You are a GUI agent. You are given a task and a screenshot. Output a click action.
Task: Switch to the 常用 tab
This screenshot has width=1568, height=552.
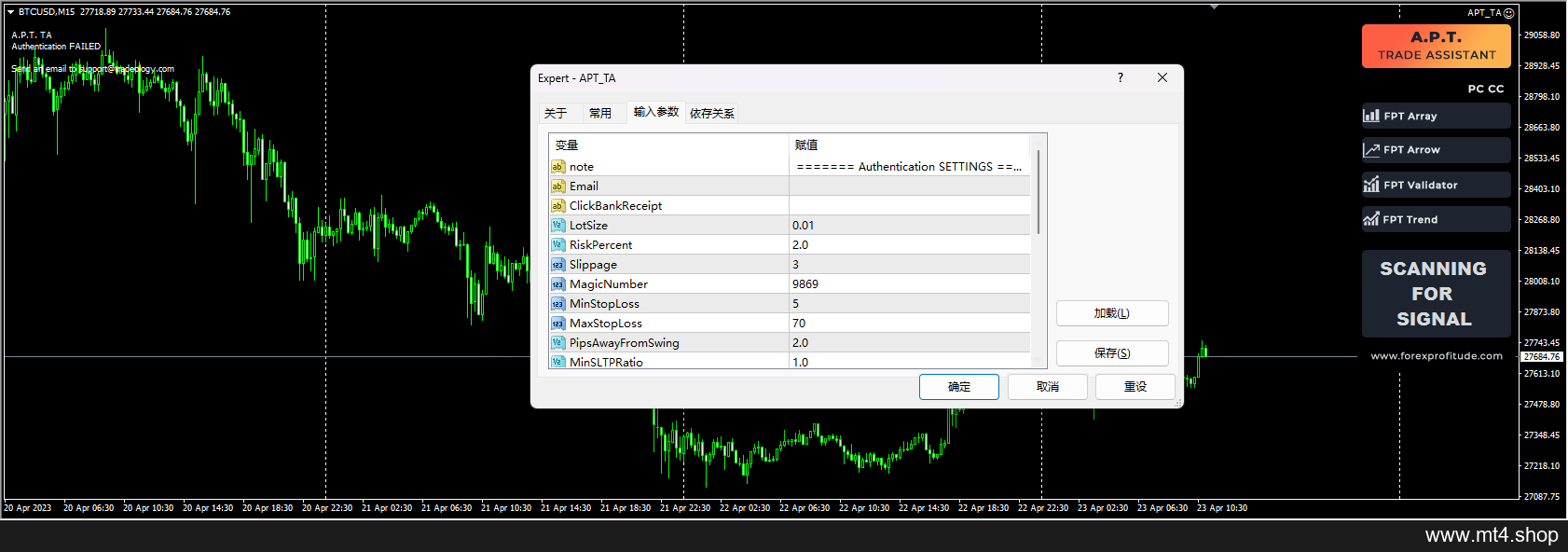[600, 113]
